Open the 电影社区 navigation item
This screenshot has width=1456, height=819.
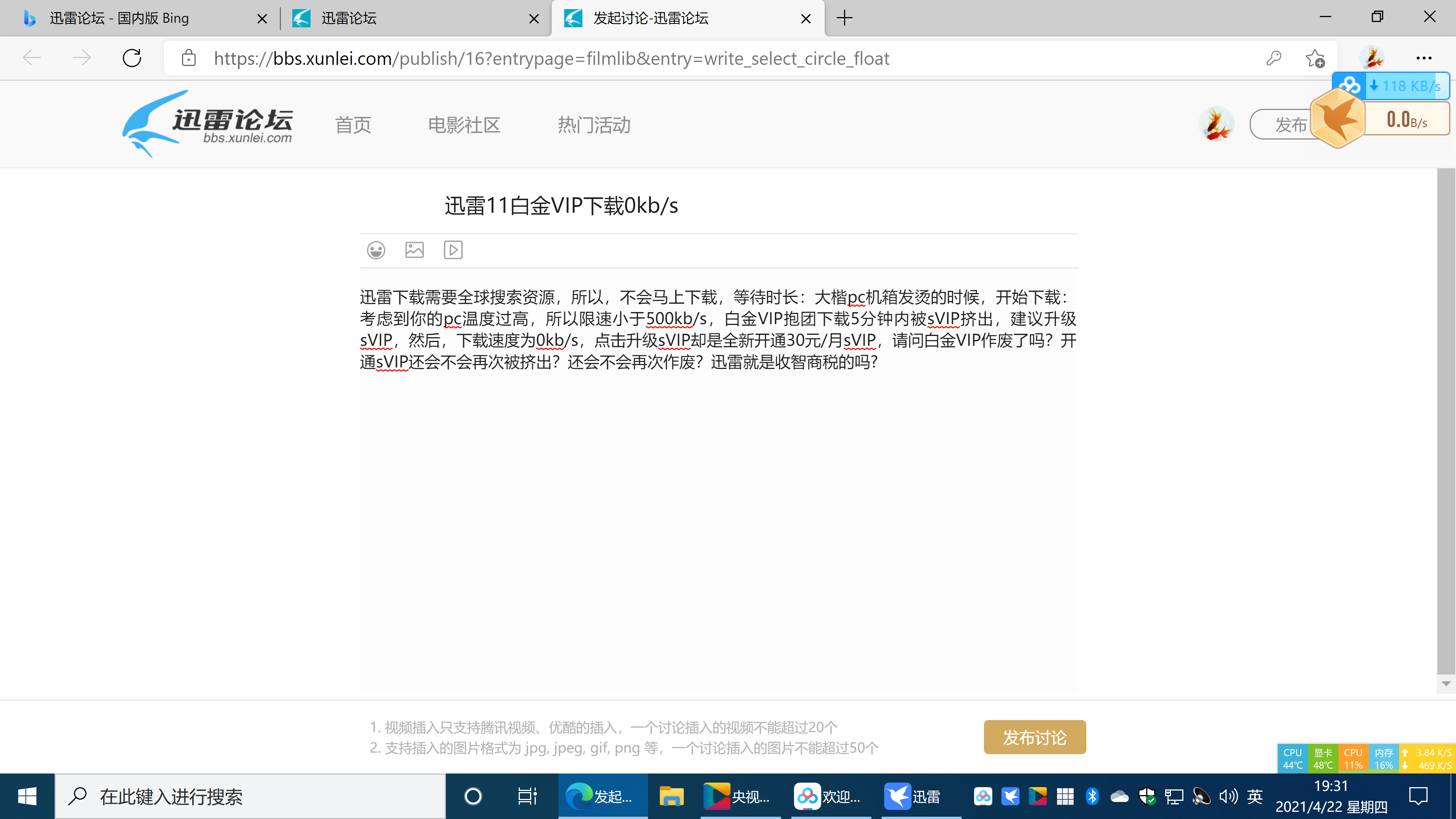pos(463,125)
